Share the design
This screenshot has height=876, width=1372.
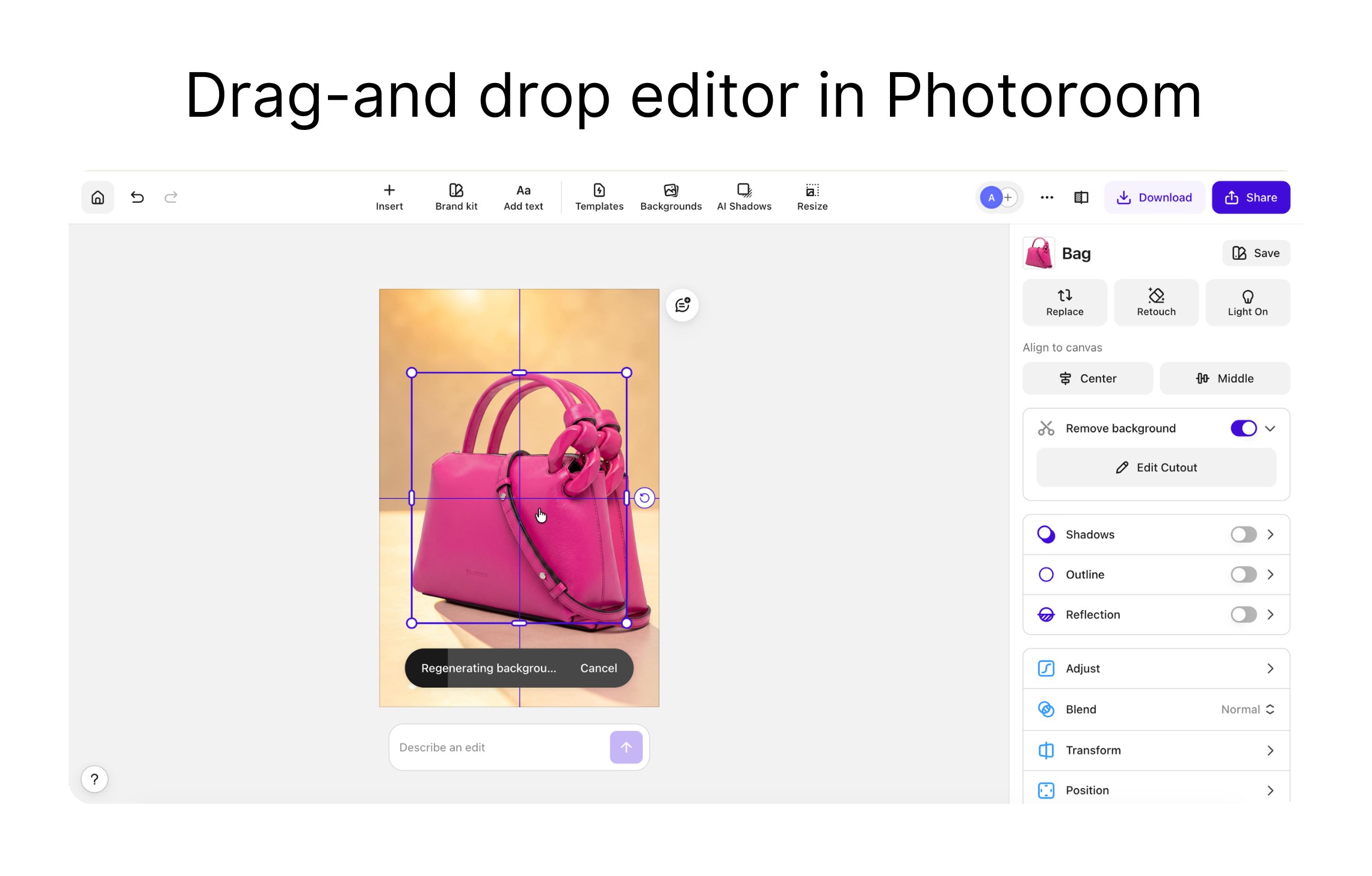point(1250,197)
